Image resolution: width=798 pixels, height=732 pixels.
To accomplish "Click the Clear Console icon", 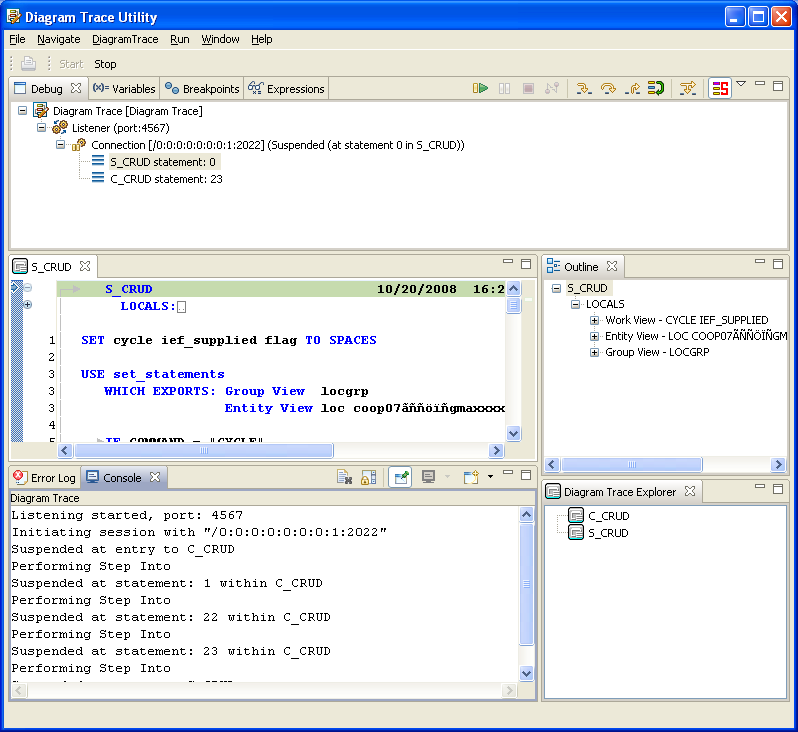I will pos(344,478).
